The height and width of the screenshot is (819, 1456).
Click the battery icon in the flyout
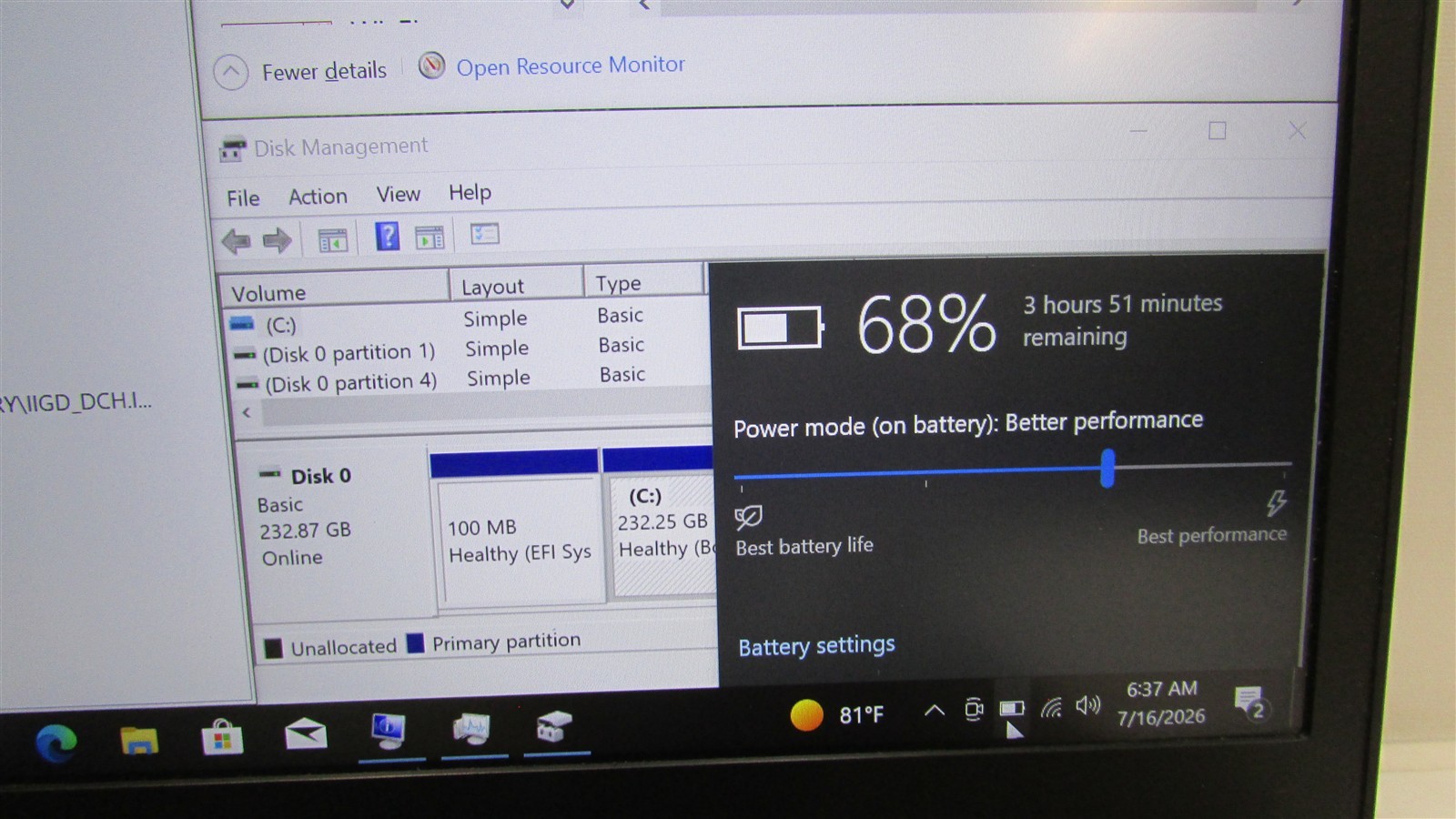click(781, 328)
